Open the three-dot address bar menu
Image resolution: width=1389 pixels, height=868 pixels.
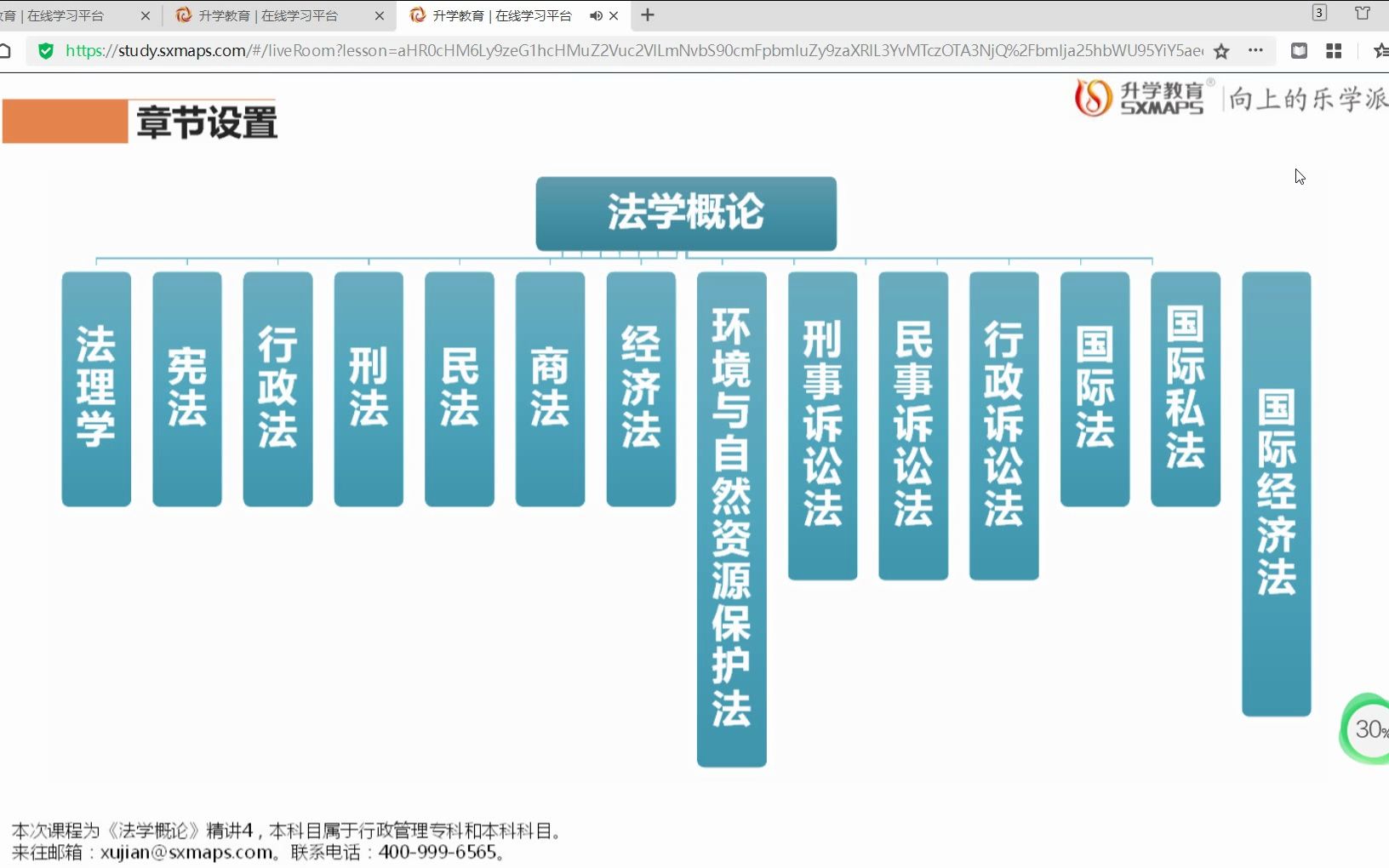coord(1255,50)
